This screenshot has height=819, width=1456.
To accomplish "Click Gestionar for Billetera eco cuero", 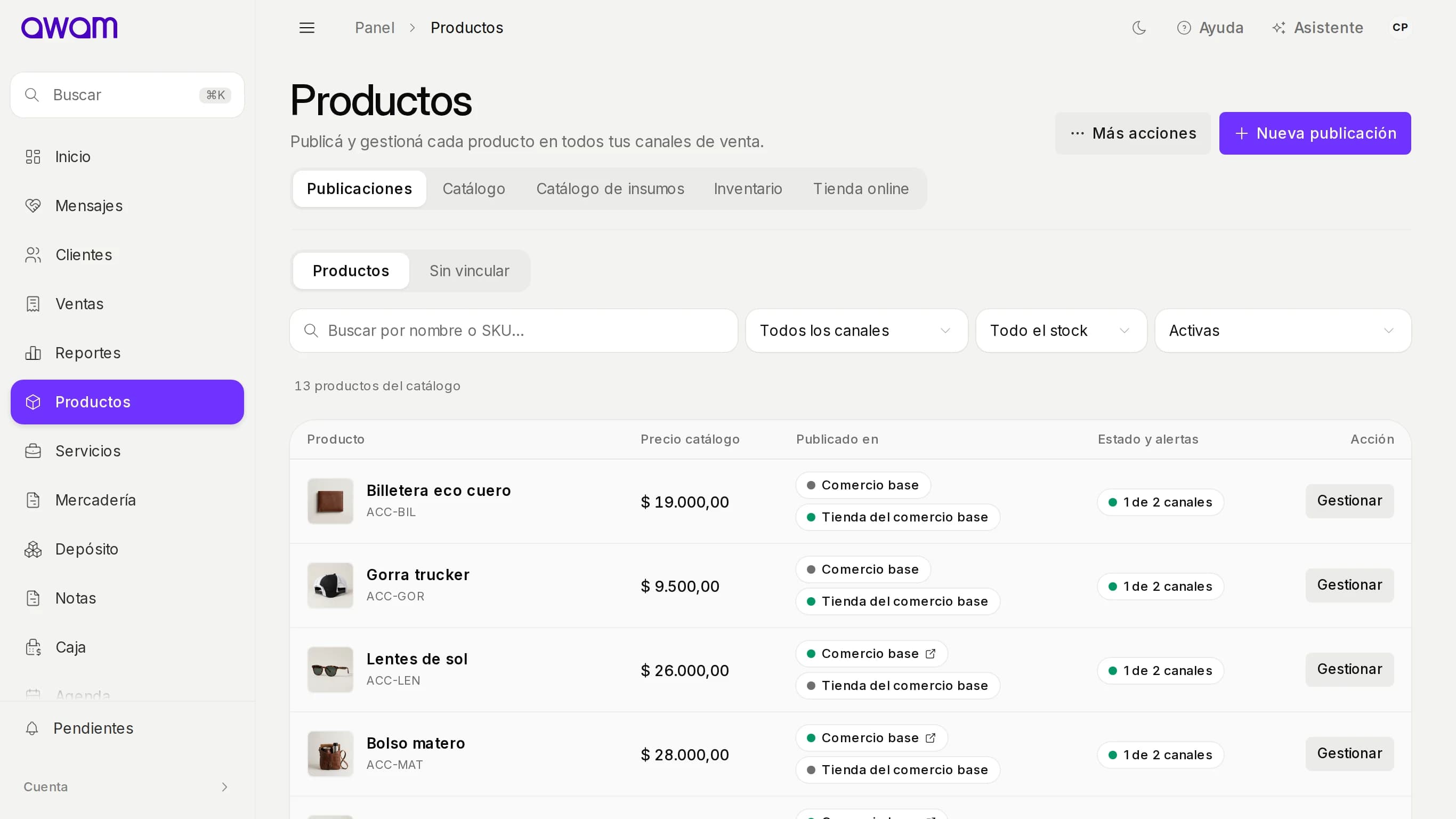I will [1350, 501].
